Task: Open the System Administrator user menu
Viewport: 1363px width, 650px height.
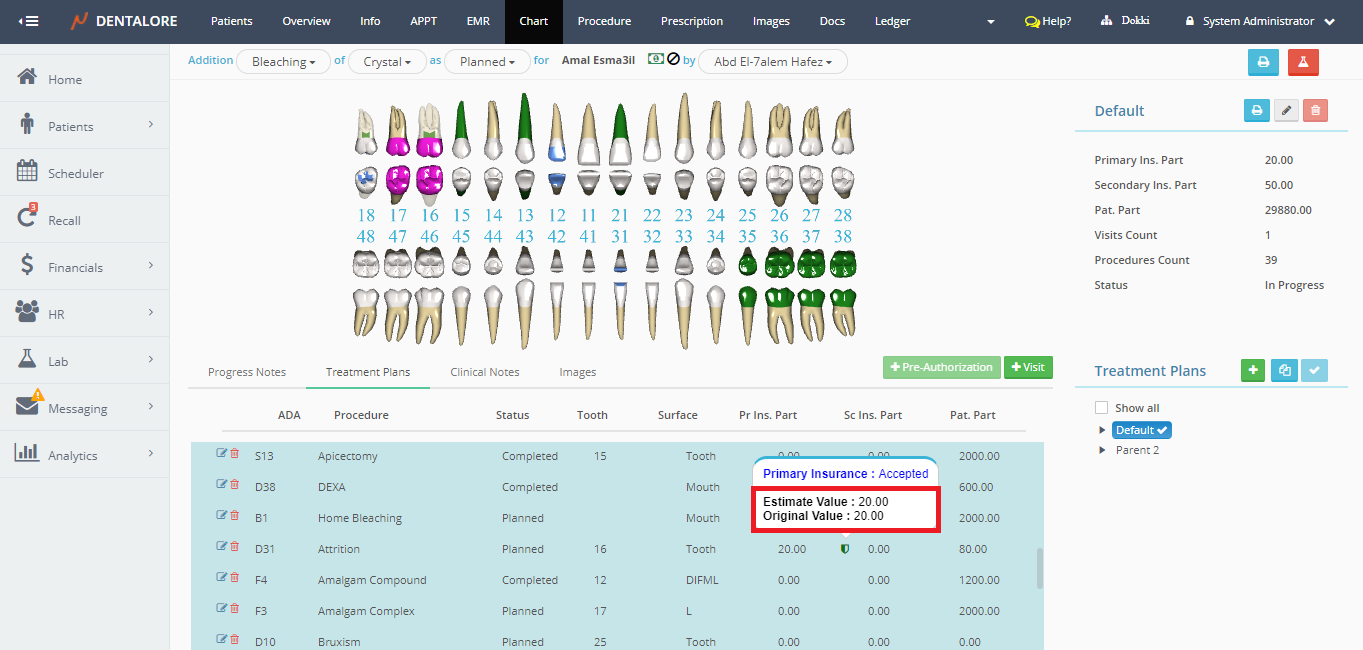Action: (x=1259, y=21)
